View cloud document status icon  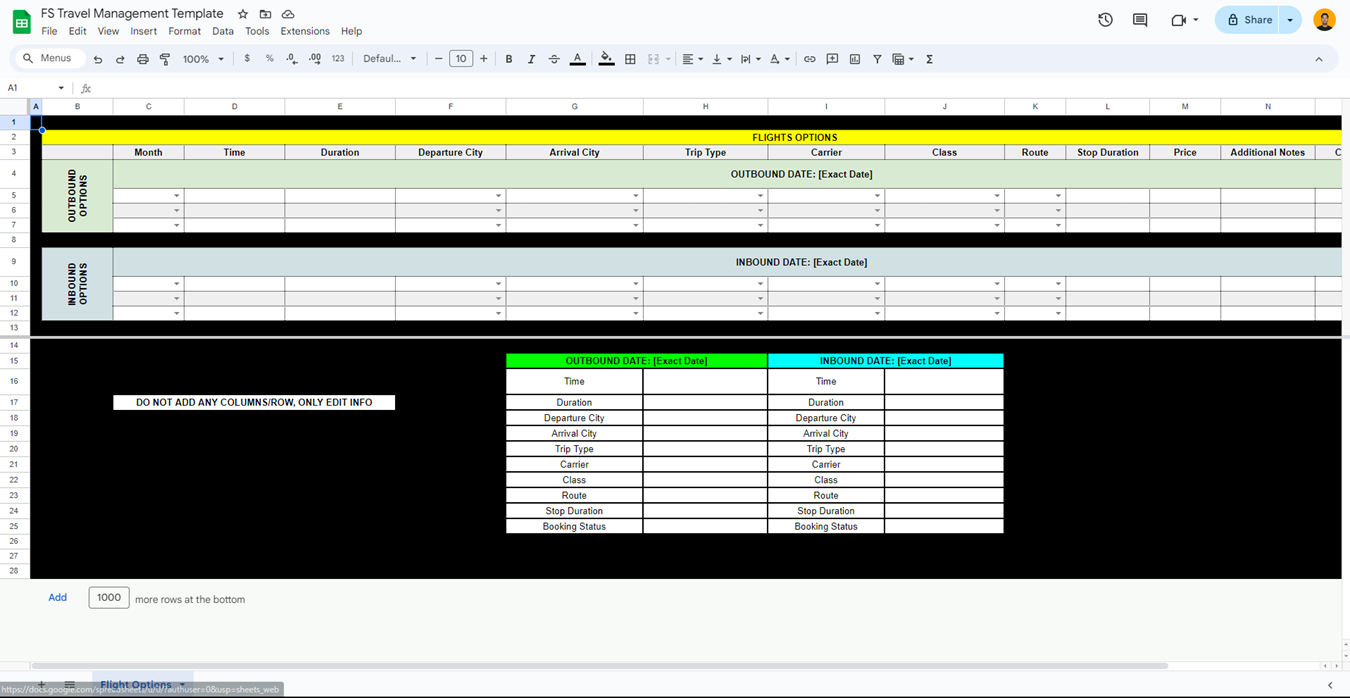click(288, 14)
